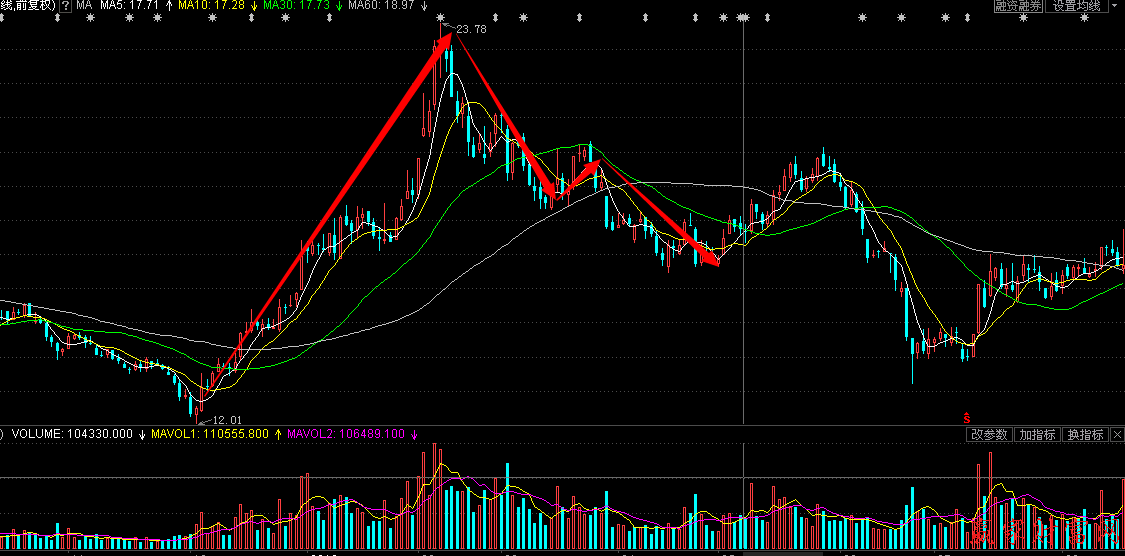Open the 融资融券 button
1125x556 pixels.
pyautogui.click(x=1018, y=6)
